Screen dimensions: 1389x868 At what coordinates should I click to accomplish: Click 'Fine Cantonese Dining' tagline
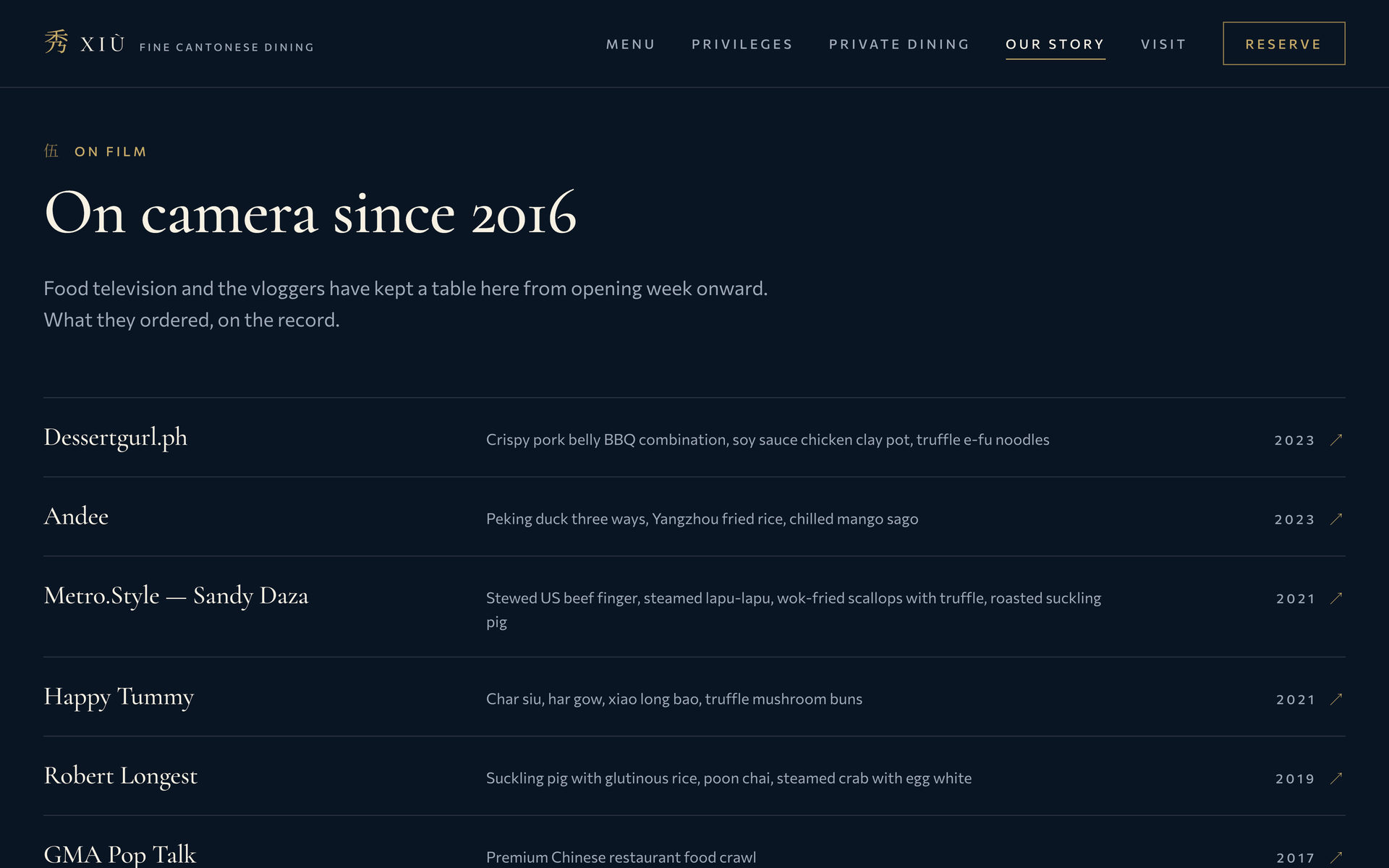(x=226, y=47)
